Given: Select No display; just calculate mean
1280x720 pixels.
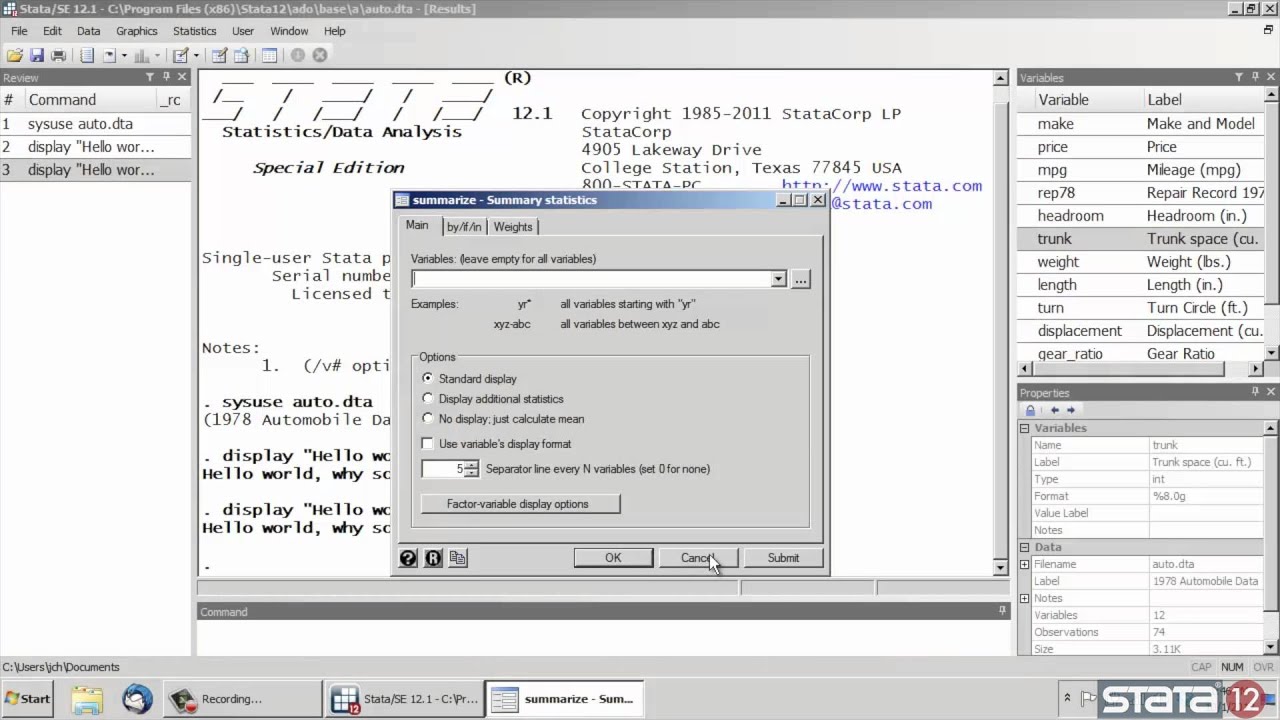Looking at the screenshot, I should coord(428,419).
